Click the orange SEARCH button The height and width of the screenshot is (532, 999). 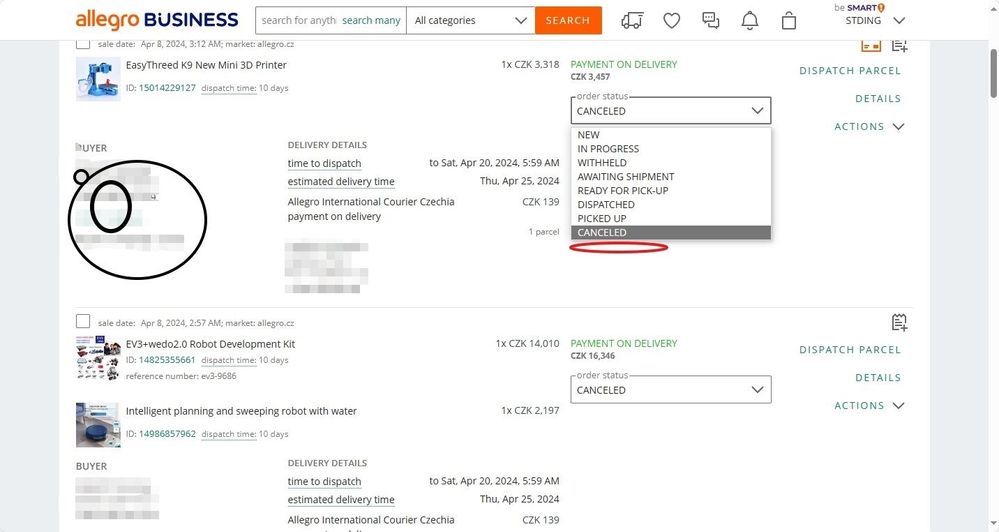(x=568, y=20)
